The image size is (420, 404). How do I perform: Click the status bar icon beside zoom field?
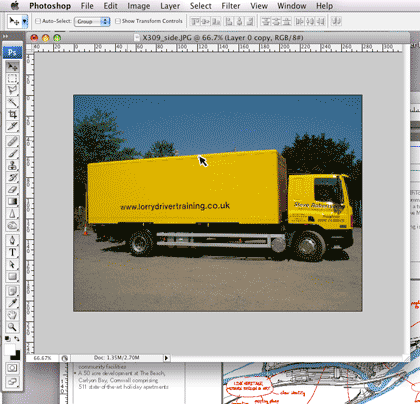point(65,358)
